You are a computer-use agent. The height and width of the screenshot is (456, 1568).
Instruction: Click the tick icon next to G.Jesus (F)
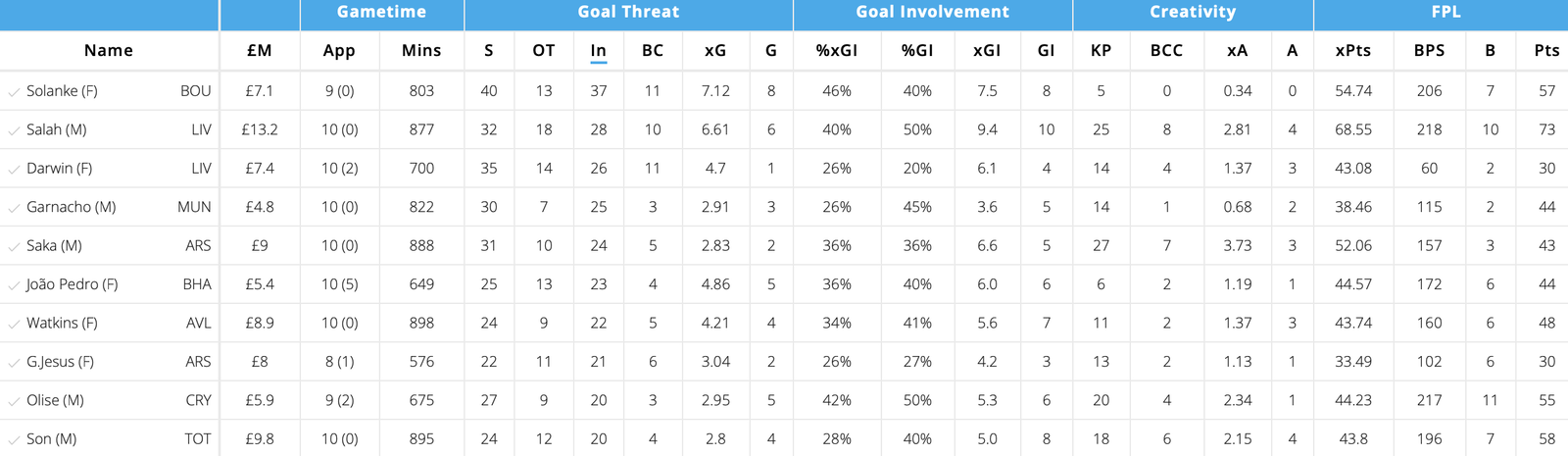click(14, 363)
